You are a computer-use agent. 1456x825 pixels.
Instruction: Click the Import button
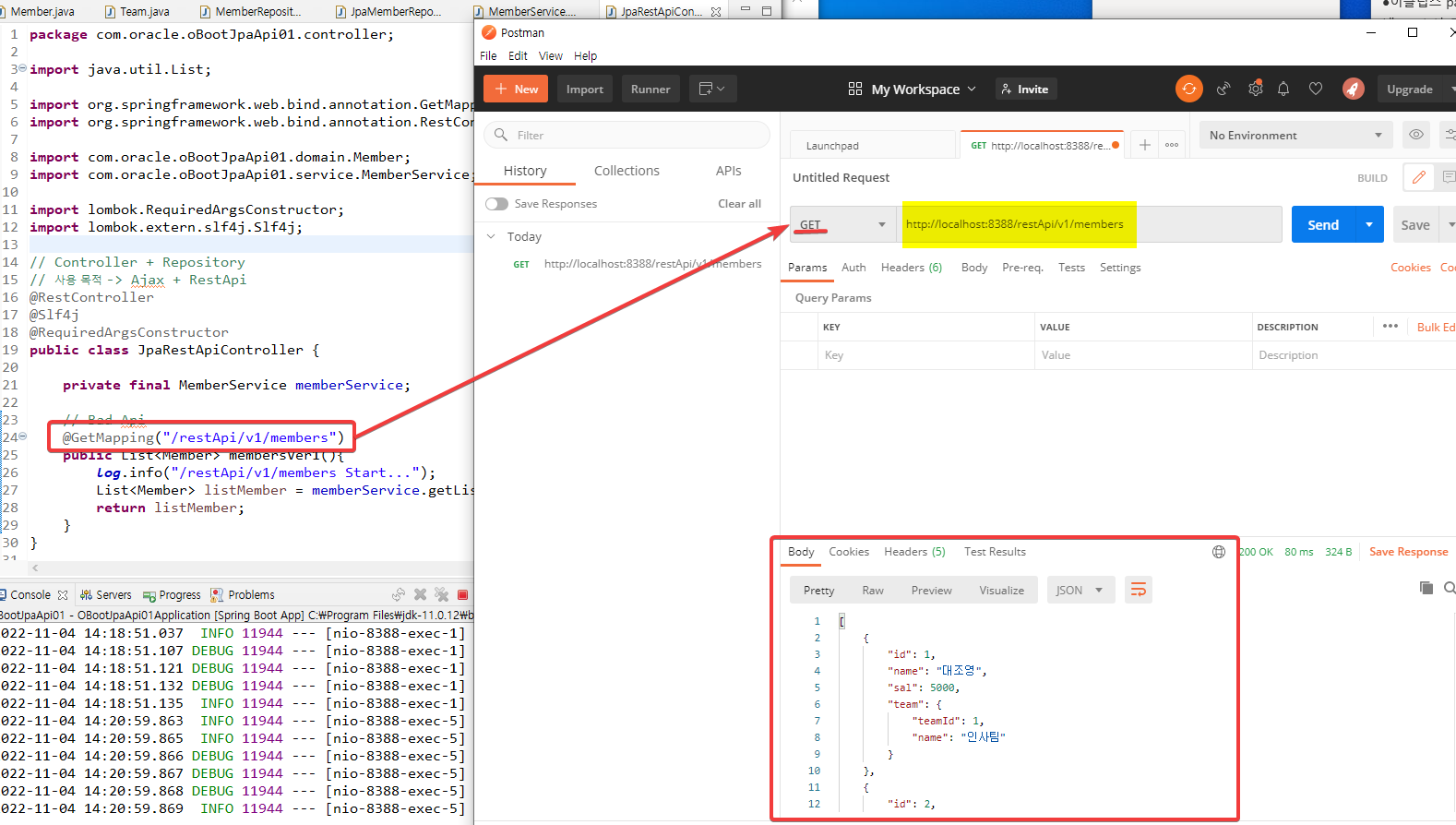[x=584, y=89]
